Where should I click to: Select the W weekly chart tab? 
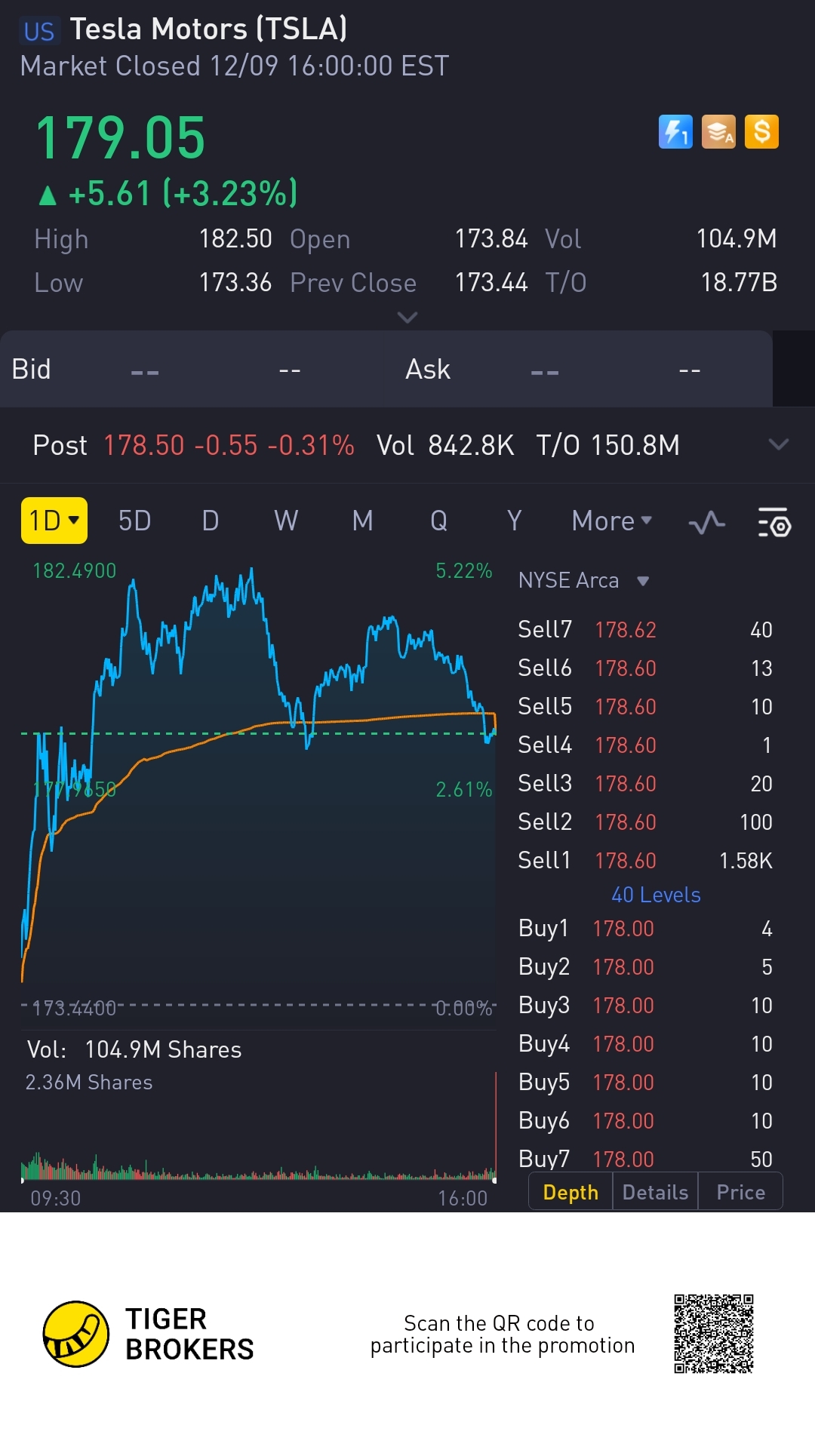pos(286,521)
